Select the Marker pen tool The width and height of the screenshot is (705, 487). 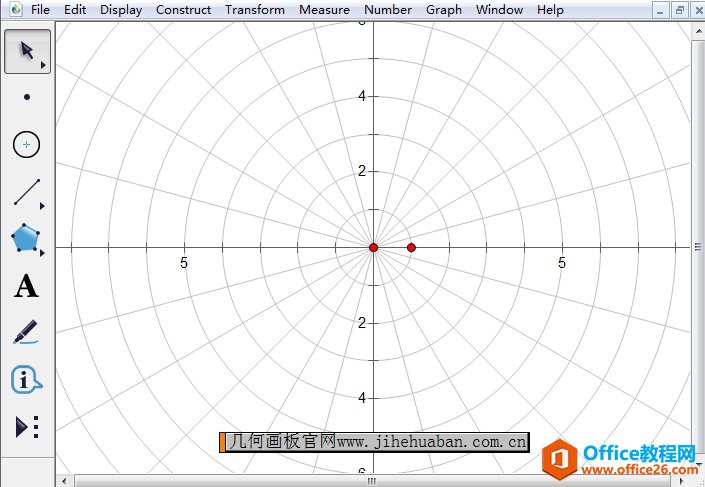27,332
